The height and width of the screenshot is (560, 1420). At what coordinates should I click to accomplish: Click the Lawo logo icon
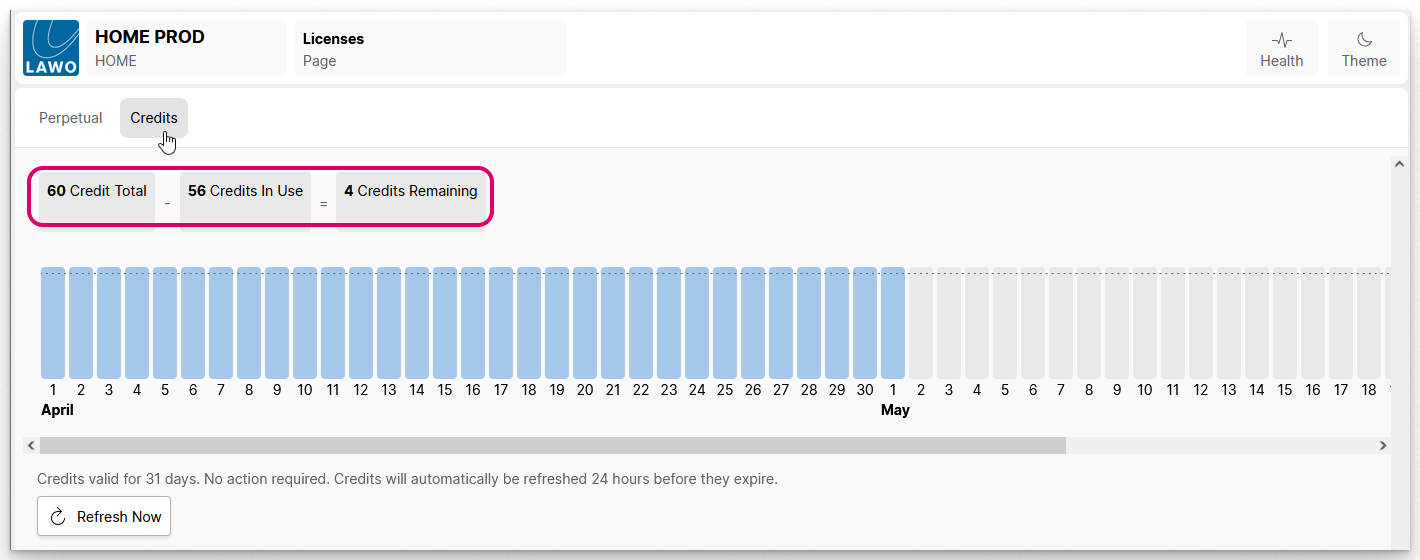tap(51, 48)
